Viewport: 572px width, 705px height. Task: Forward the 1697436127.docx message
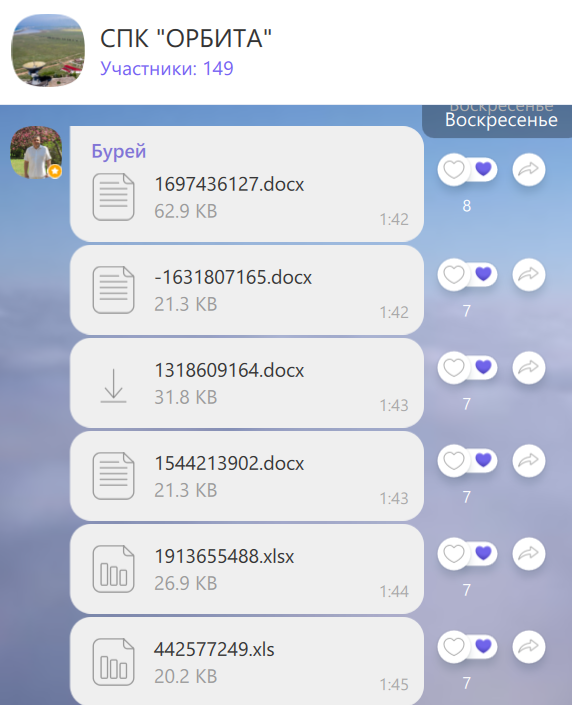(x=529, y=170)
